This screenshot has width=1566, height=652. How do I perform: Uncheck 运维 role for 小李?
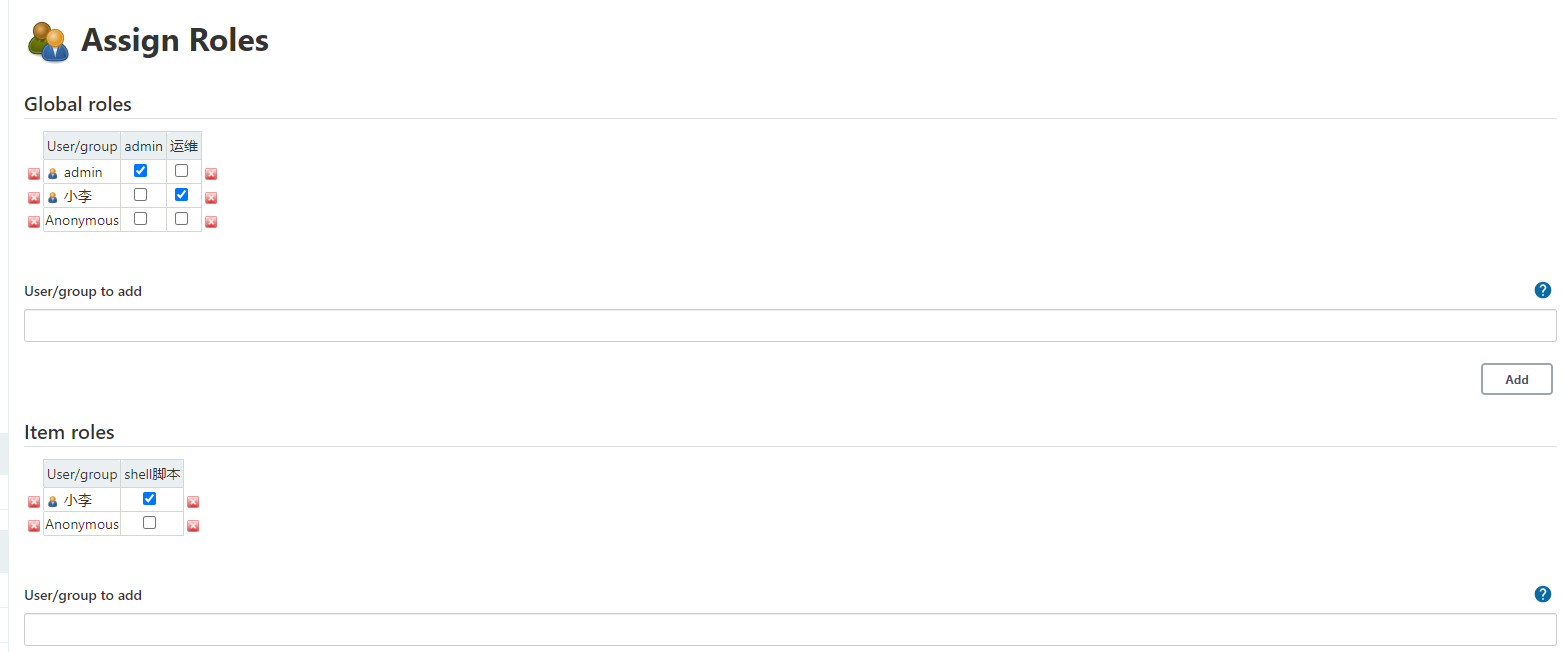182,195
